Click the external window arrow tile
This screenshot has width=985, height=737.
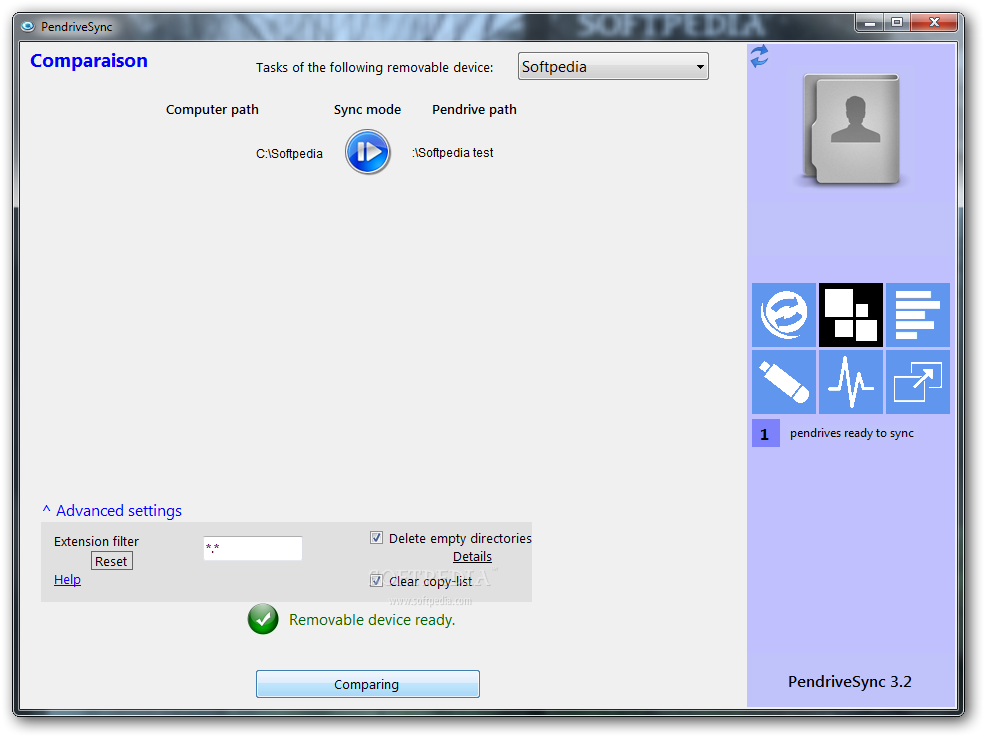917,382
